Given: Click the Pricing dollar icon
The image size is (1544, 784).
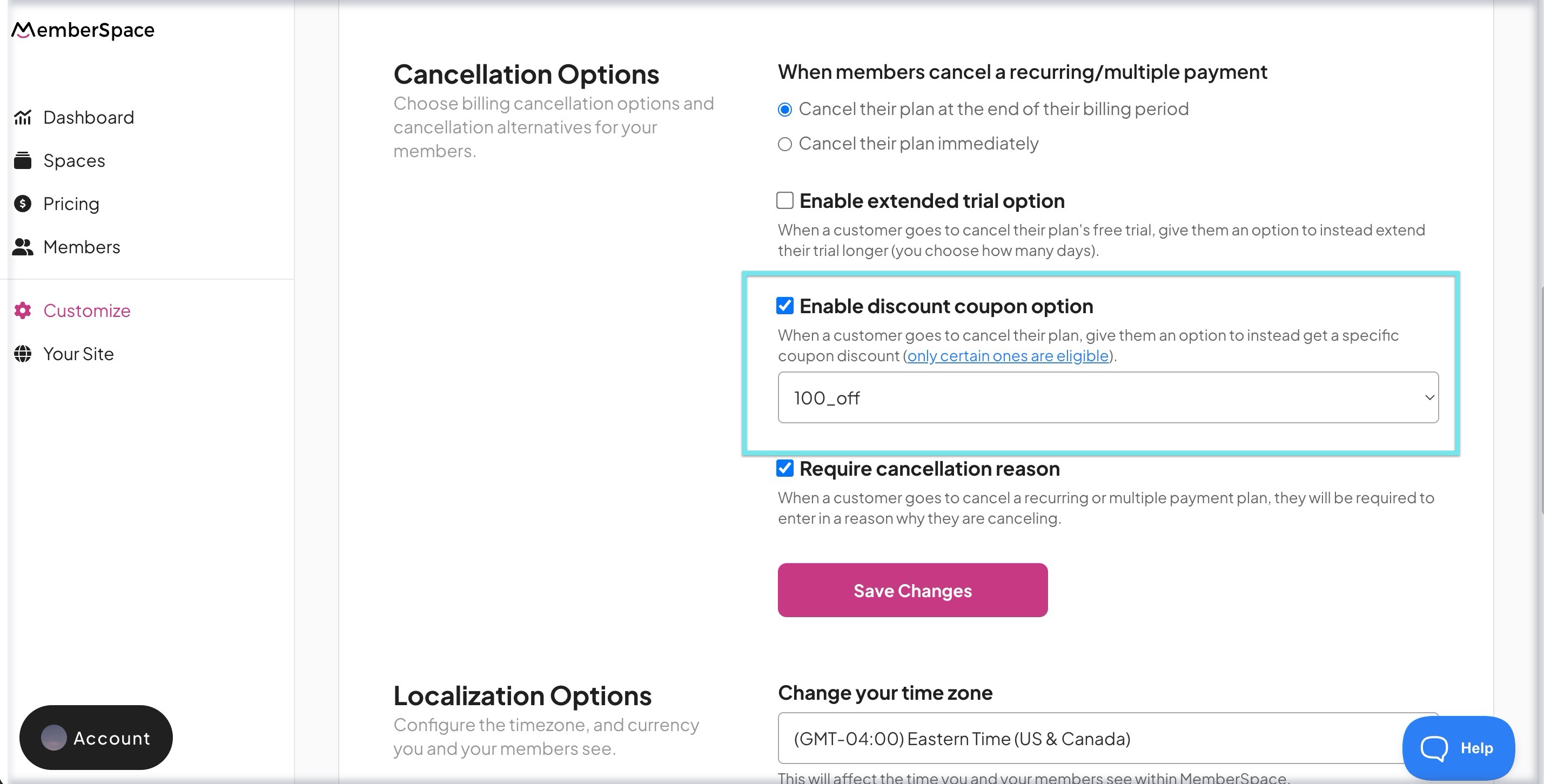Looking at the screenshot, I should pyautogui.click(x=23, y=204).
